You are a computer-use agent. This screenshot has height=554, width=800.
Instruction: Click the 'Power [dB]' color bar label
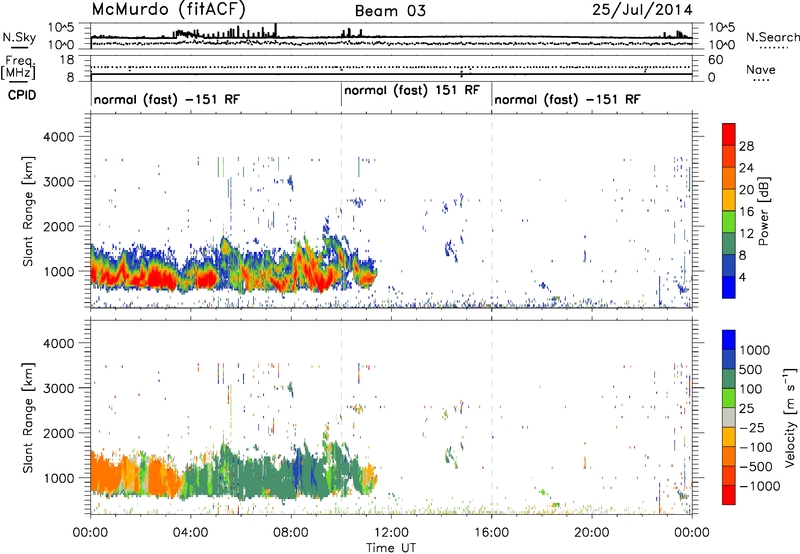pos(764,211)
